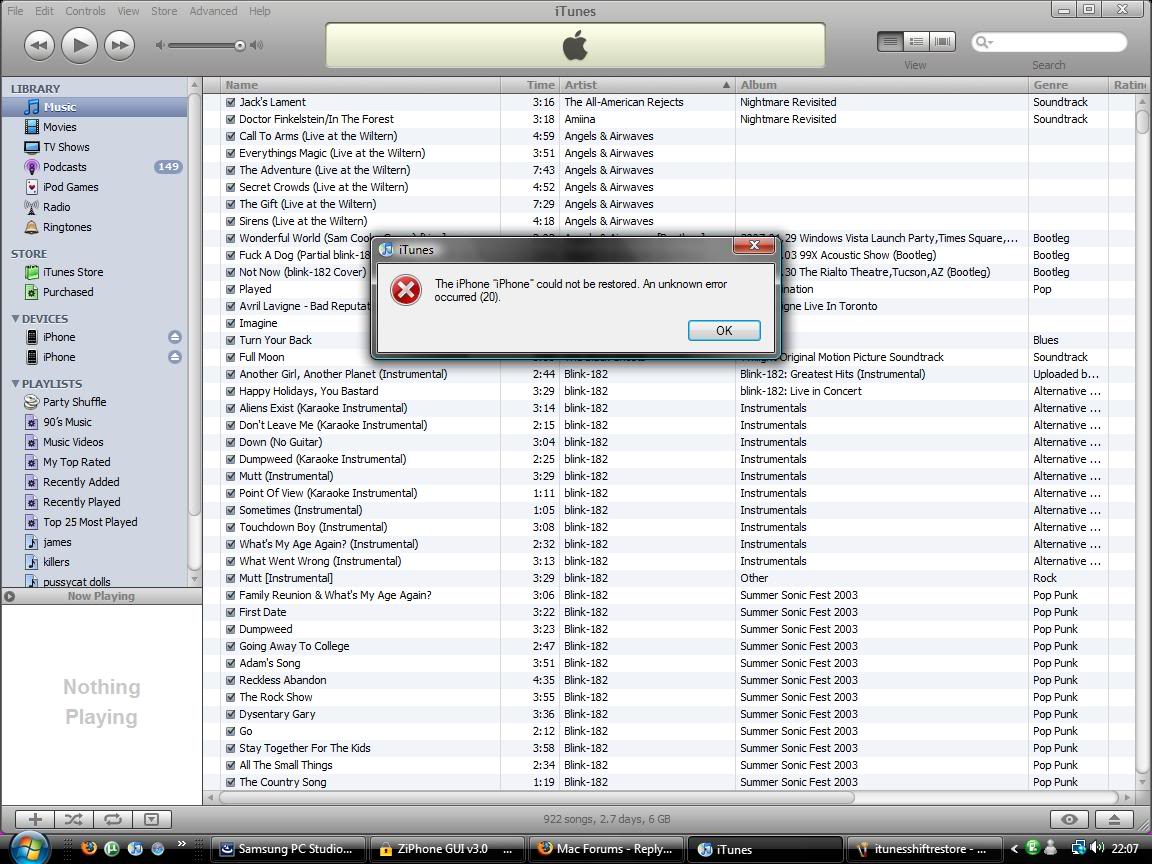The height and width of the screenshot is (864, 1152).
Task: Open the Music Videos smart playlist
Action: pyautogui.click(x=72, y=442)
